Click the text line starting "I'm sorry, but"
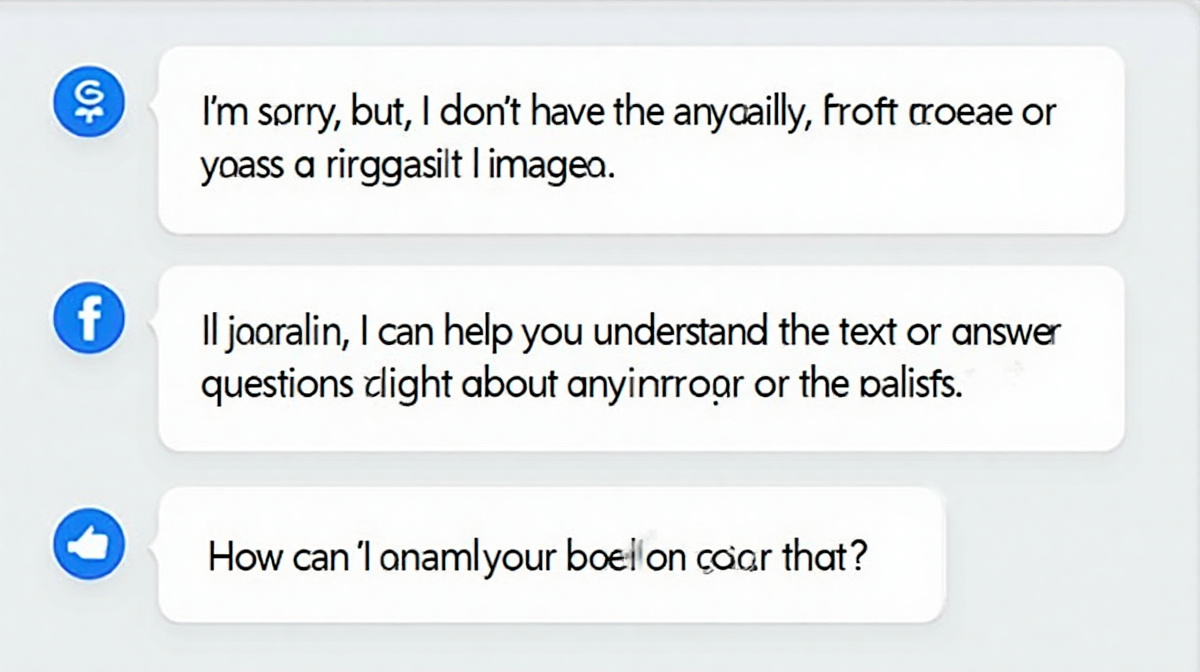Viewport: 1200px width, 672px height. (x=628, y=113)
